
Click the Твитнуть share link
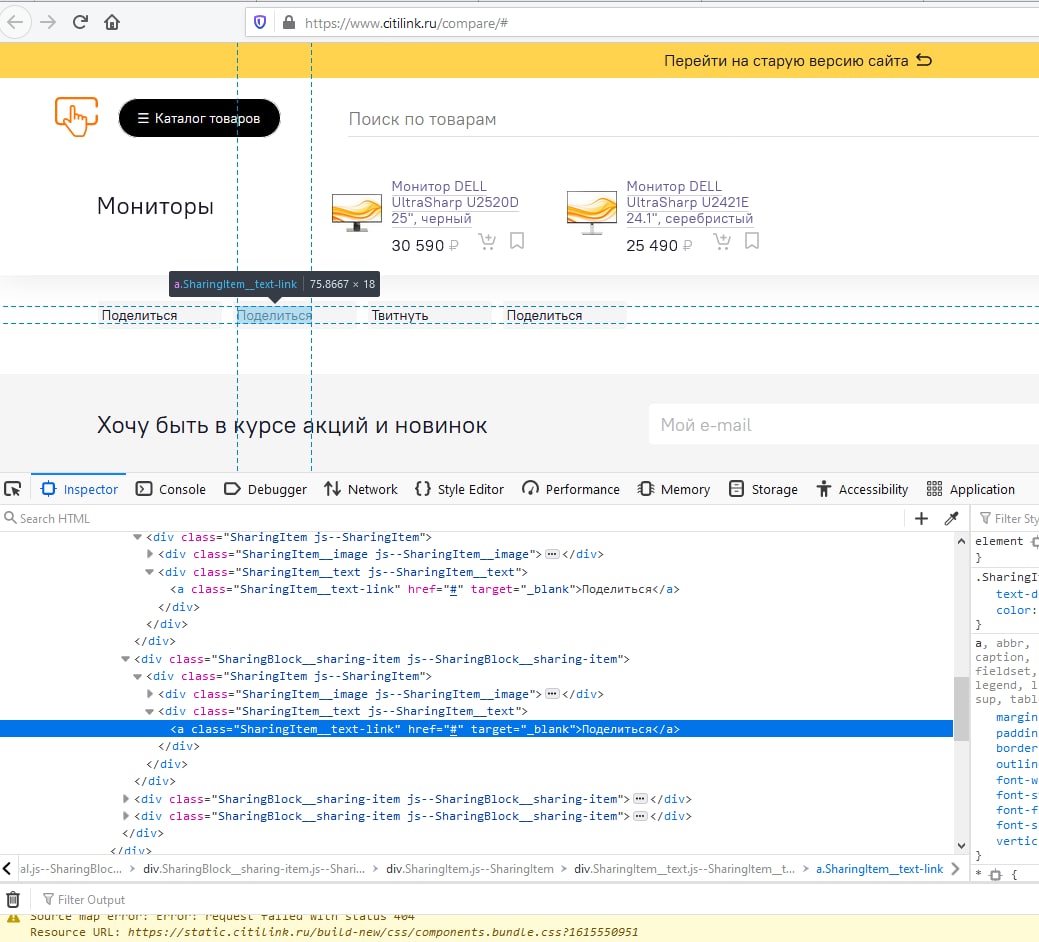(x=400, y=315)
